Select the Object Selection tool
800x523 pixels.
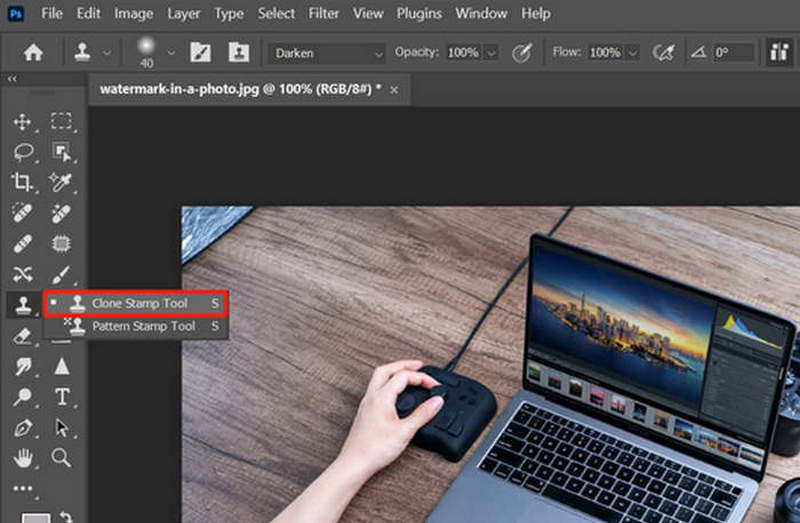62,152
